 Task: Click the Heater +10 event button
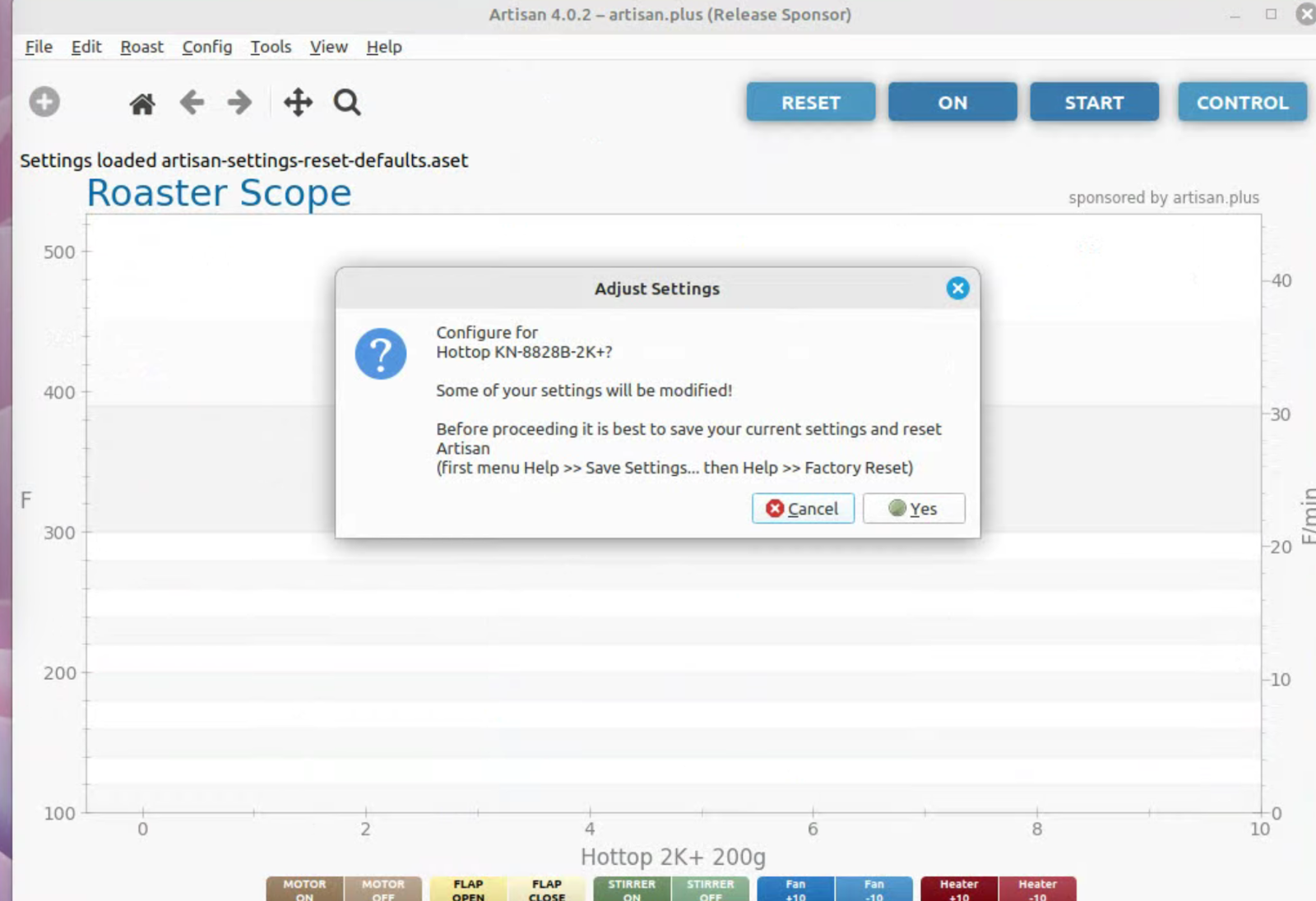tap(959, 889)
